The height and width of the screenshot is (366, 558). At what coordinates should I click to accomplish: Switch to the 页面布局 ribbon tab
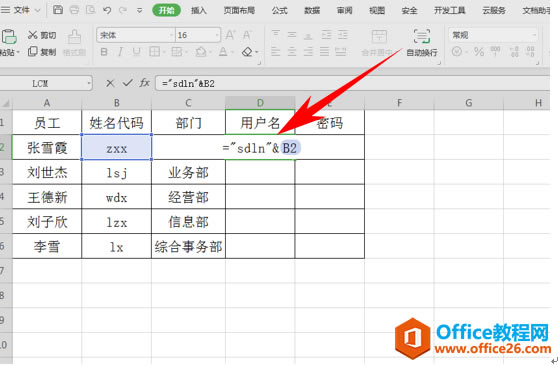click(239, 10)
